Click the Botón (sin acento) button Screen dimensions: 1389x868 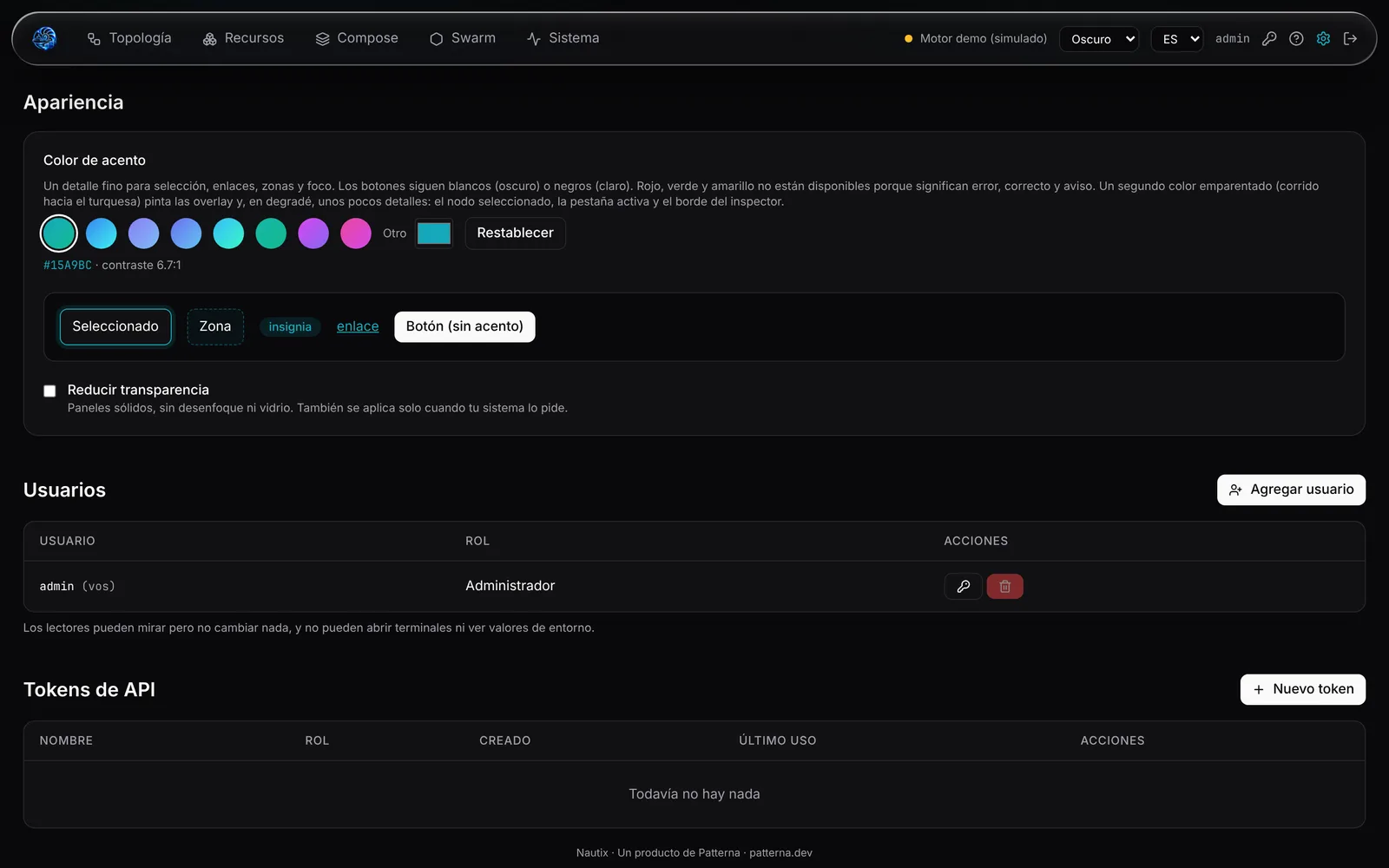464,327
